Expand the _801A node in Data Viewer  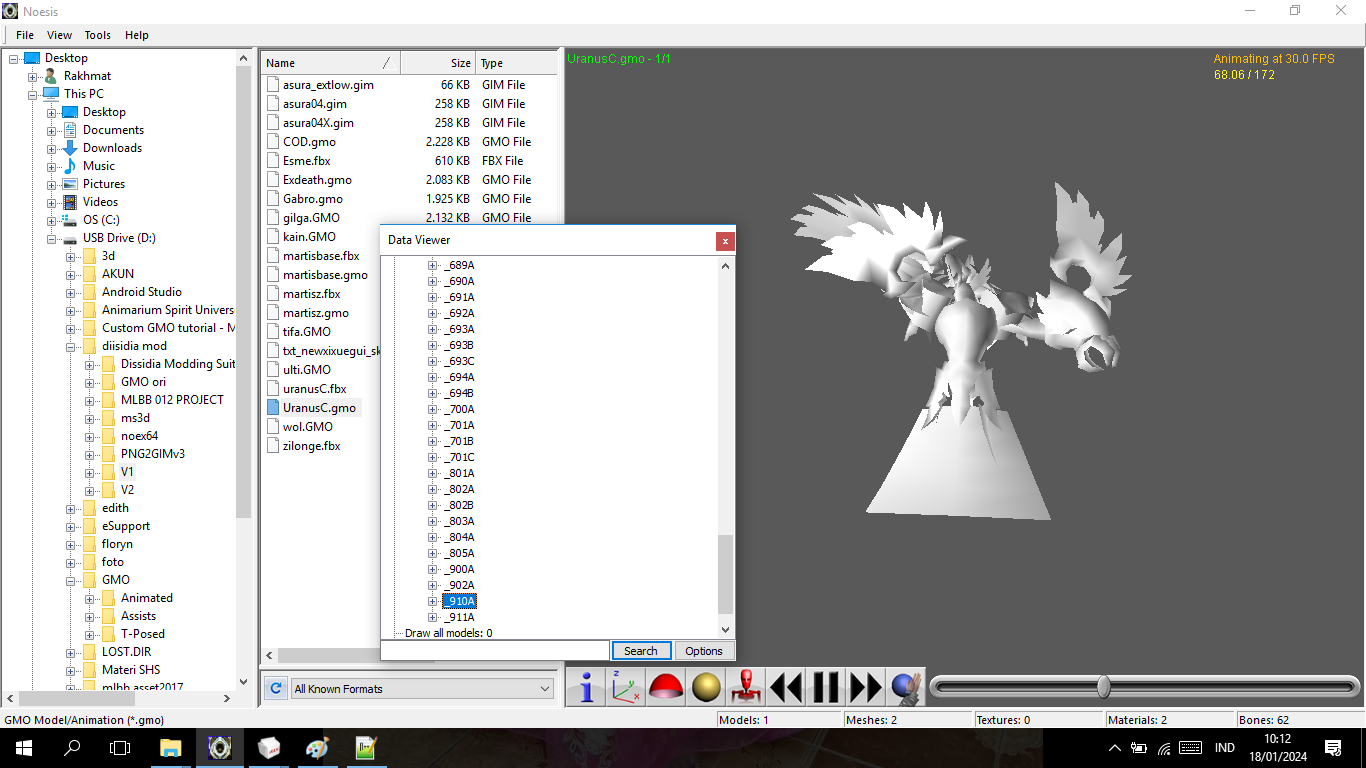[433, 473]
